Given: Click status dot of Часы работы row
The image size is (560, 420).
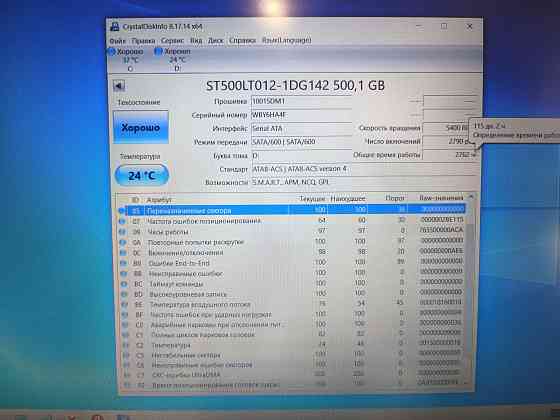Looking at the screenshot, I should pos(122,232).
